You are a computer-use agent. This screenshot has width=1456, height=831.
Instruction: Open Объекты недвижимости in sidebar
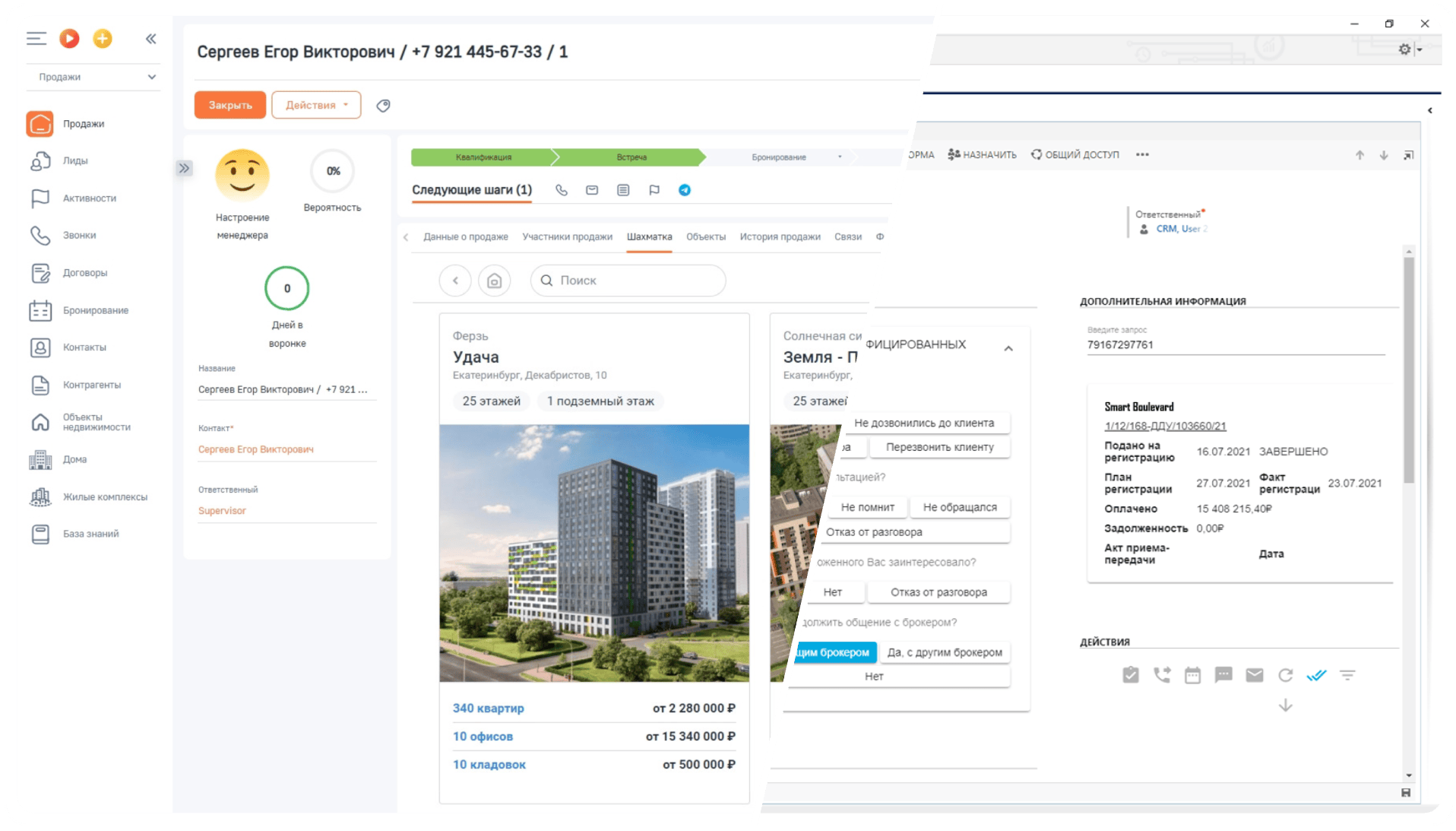[x=97, y=422]
